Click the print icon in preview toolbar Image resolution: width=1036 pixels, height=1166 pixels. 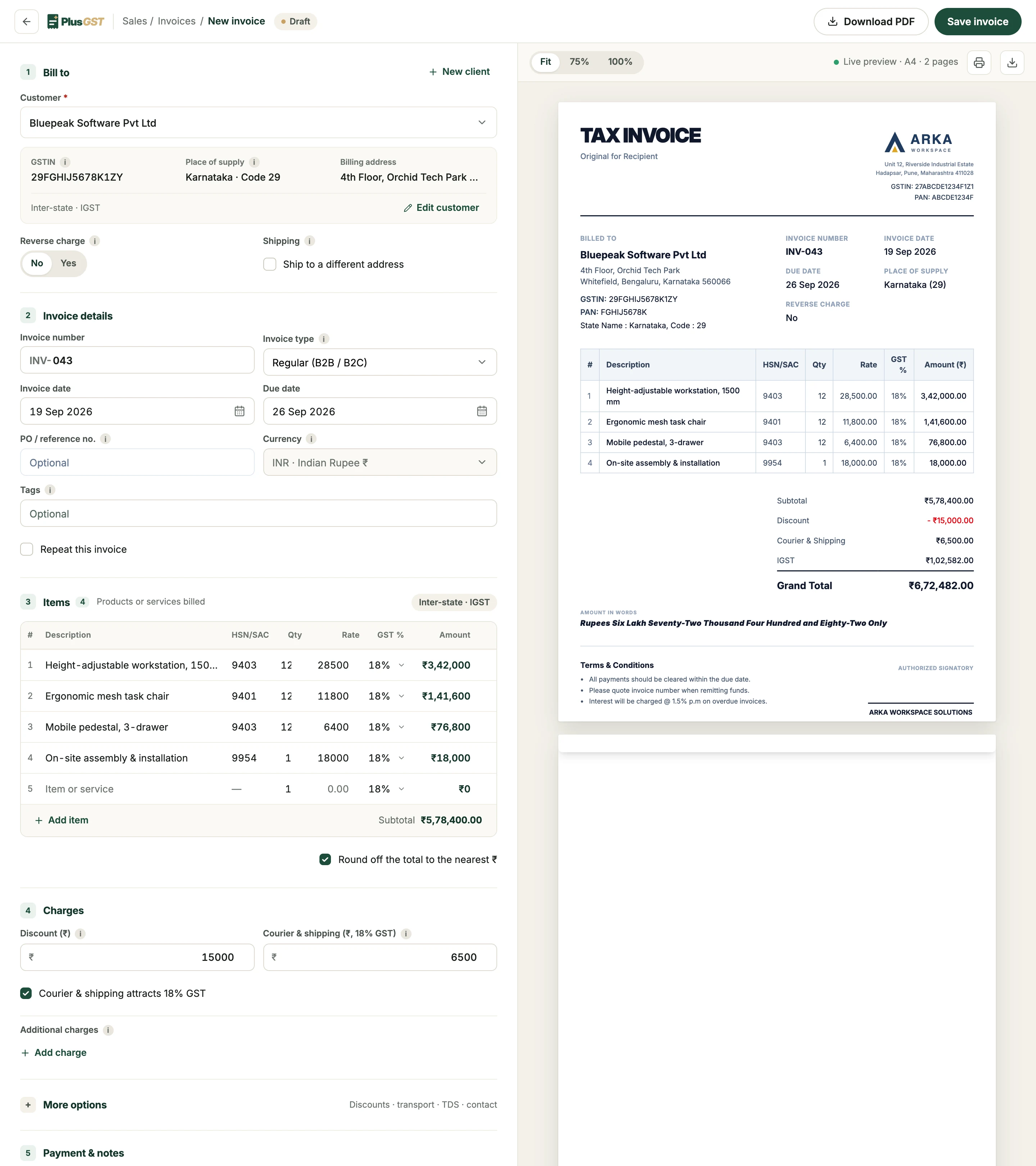(x=979, y=62)
